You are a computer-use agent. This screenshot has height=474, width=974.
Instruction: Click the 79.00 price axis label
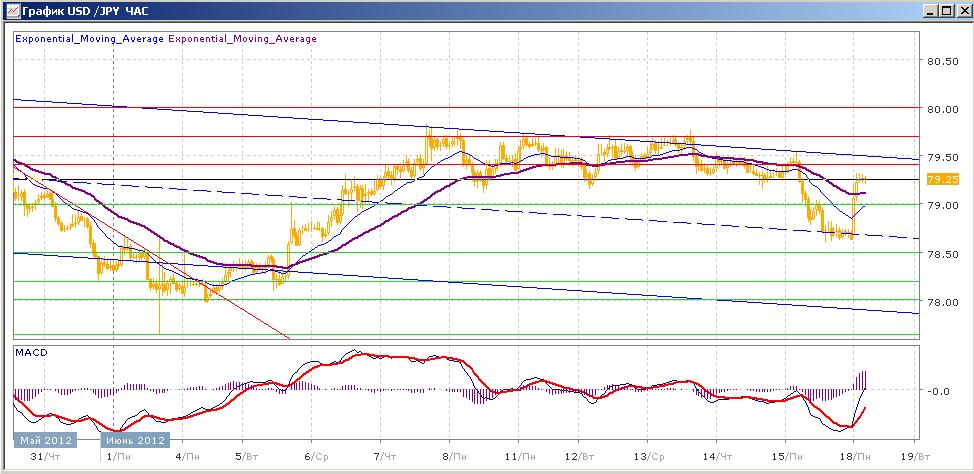pos(942,205)
